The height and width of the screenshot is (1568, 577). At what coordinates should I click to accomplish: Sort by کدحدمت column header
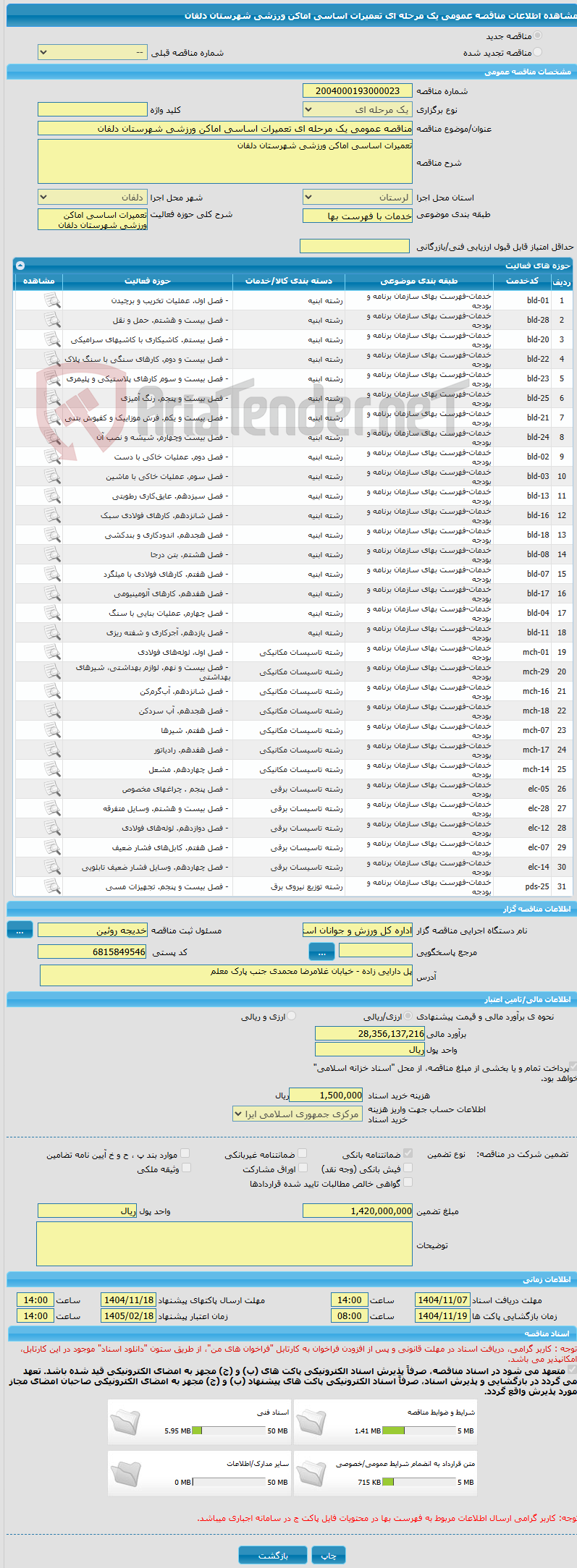[x=522, y=281]
